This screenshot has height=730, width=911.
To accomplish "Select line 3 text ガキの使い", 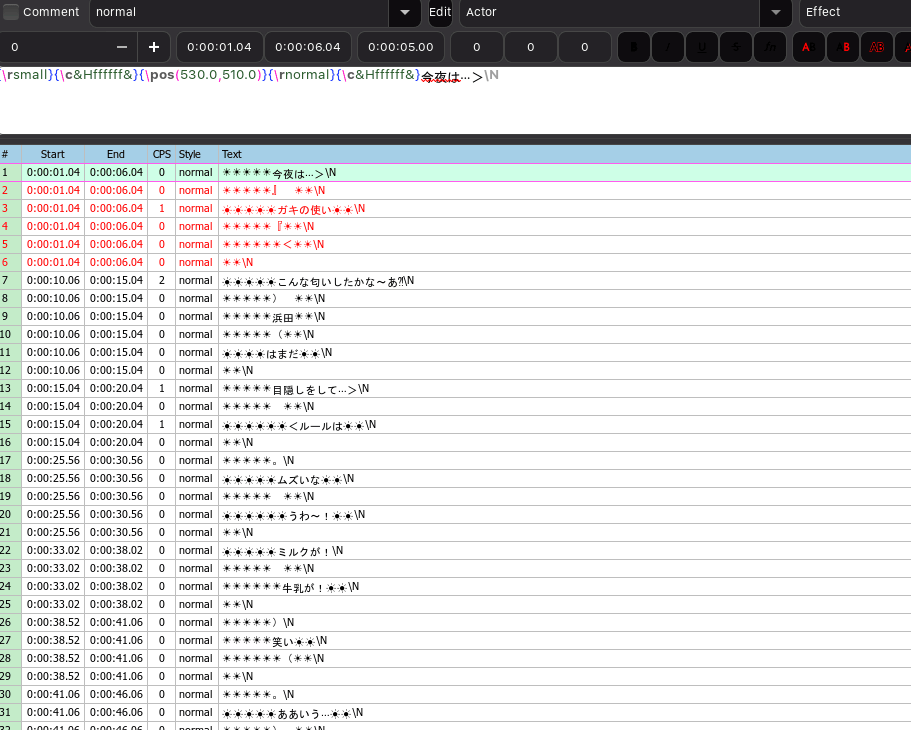I will coord(304,209).
